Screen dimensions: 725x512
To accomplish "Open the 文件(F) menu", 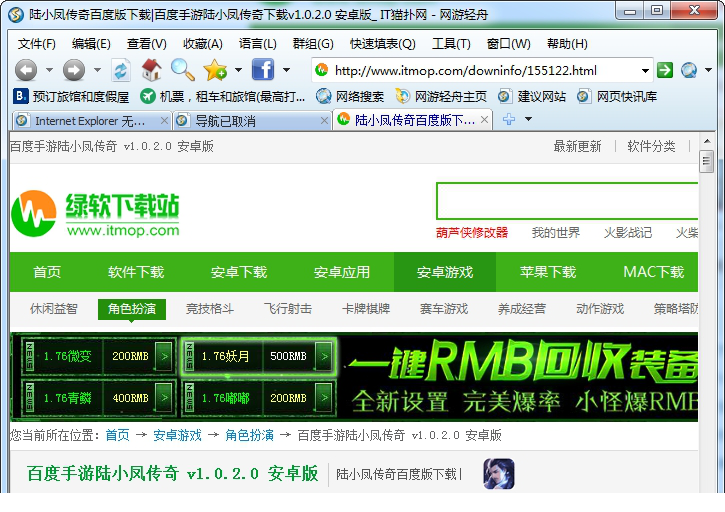I will click(37, 44).
